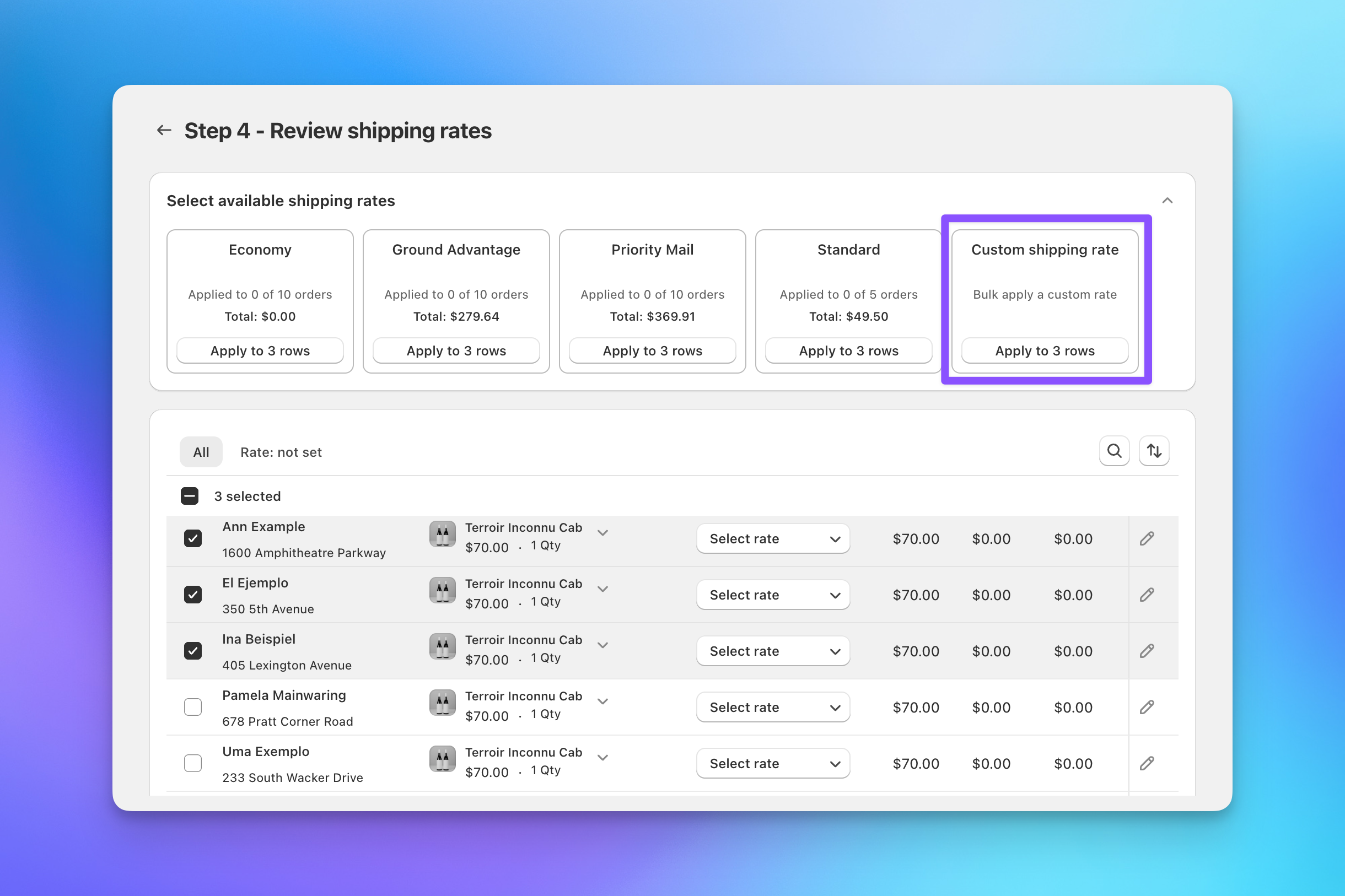Uncheck the Ann Example row checkbox
Viewport: 1345px width, 896px height.
point(193,538)
